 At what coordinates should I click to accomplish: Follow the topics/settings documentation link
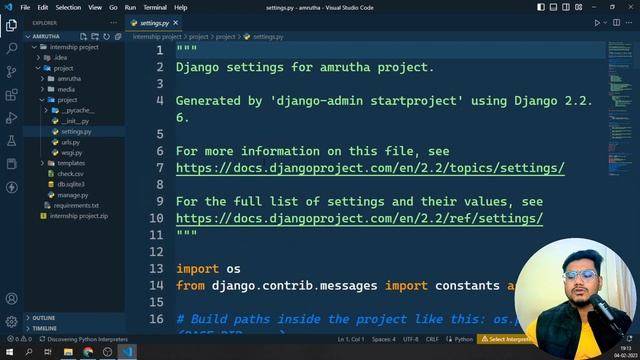tap(370, 168)
